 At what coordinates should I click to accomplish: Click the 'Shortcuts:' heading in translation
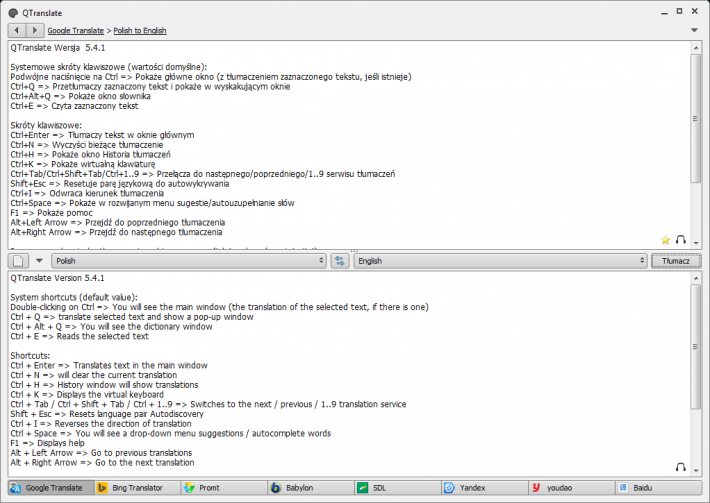[30, 356]
